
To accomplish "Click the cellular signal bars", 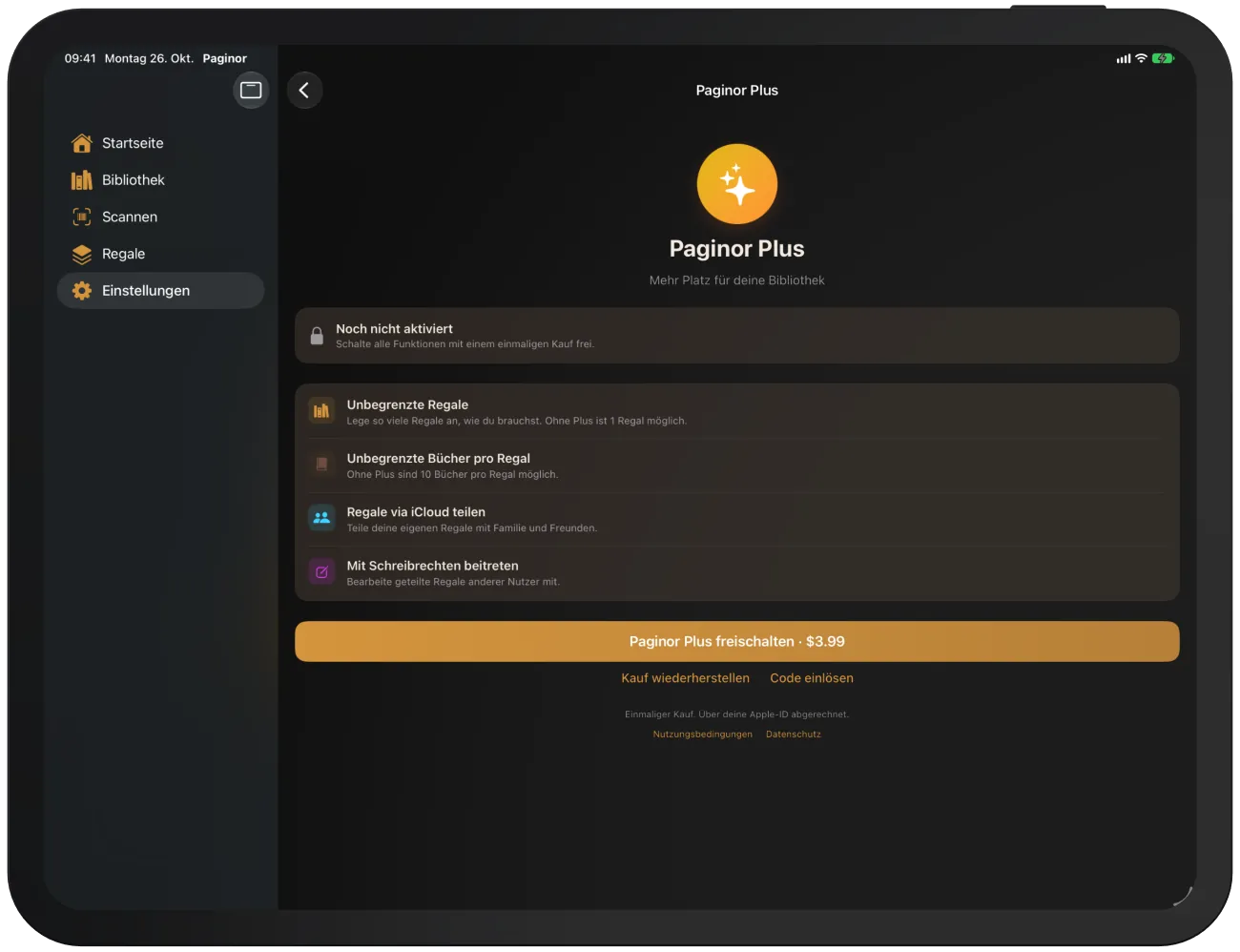I will click(1124, 58).
